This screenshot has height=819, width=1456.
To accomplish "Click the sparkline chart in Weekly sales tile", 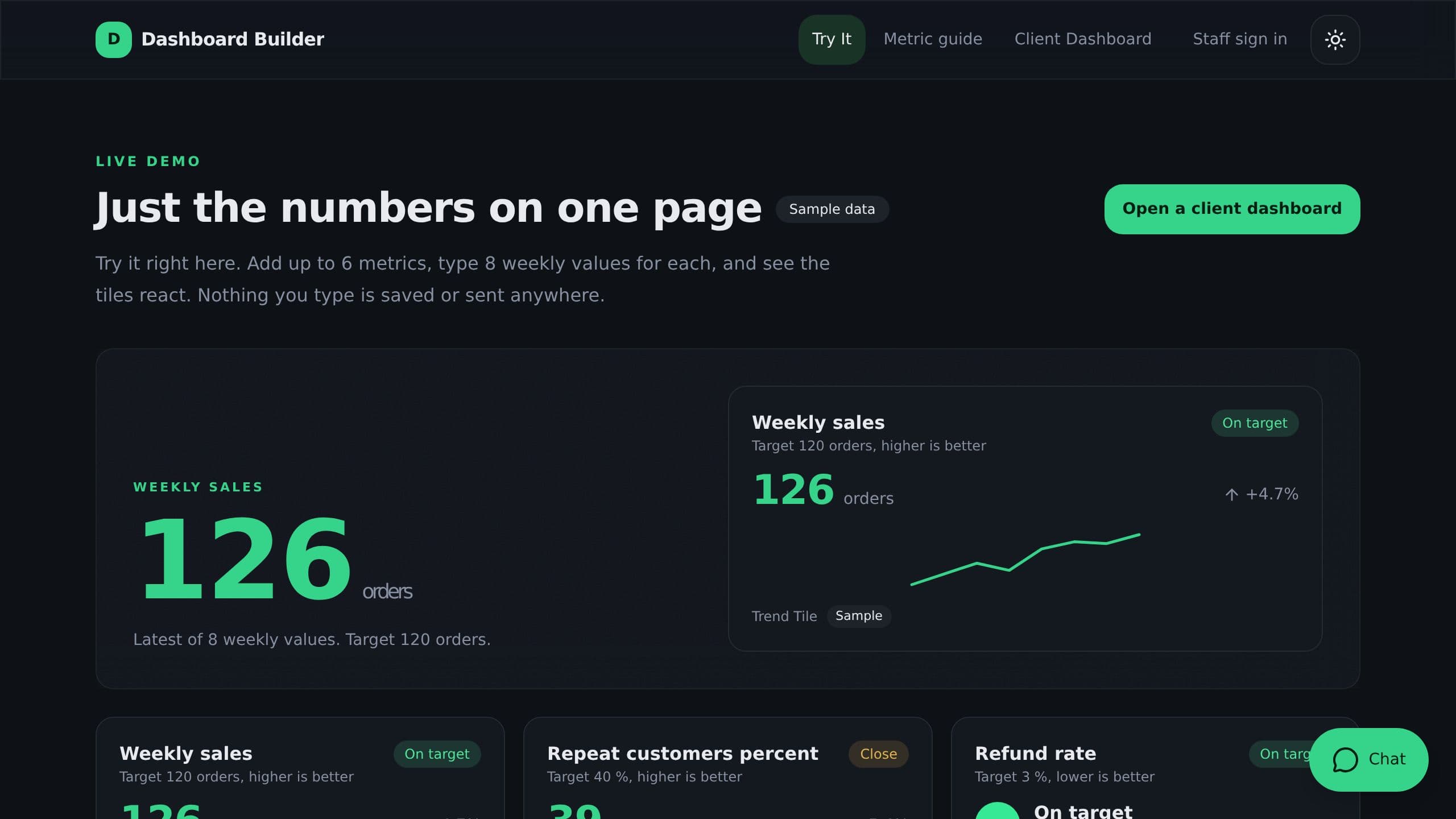I will (x=1025, y=560).
